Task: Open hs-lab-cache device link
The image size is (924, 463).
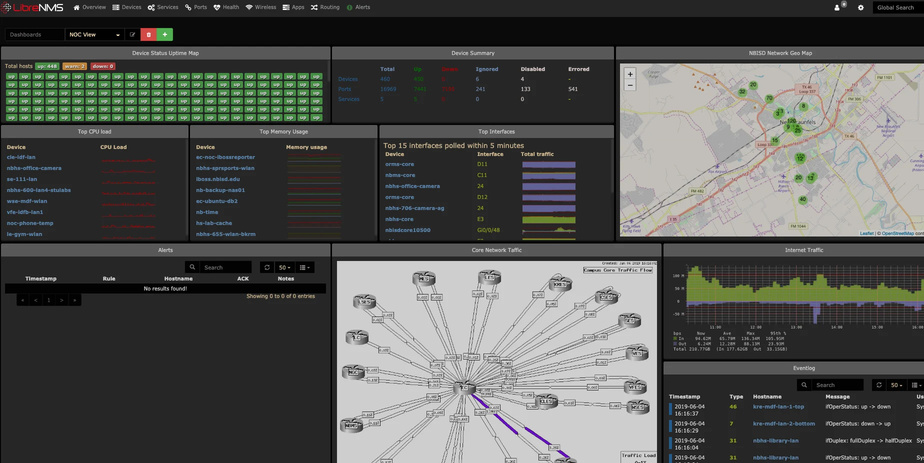Action: pos(214,223)
